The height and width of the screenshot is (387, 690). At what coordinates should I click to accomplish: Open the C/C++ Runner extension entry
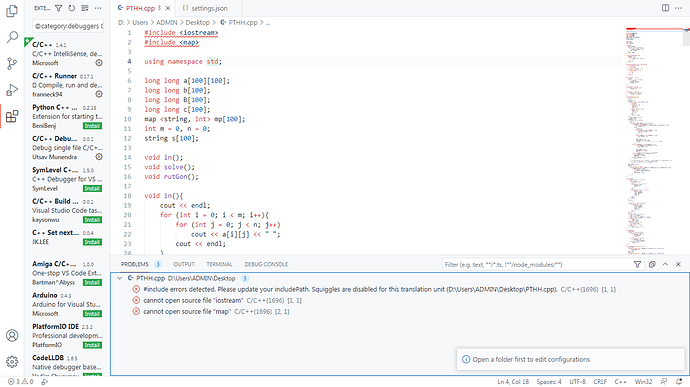point(66,85)
